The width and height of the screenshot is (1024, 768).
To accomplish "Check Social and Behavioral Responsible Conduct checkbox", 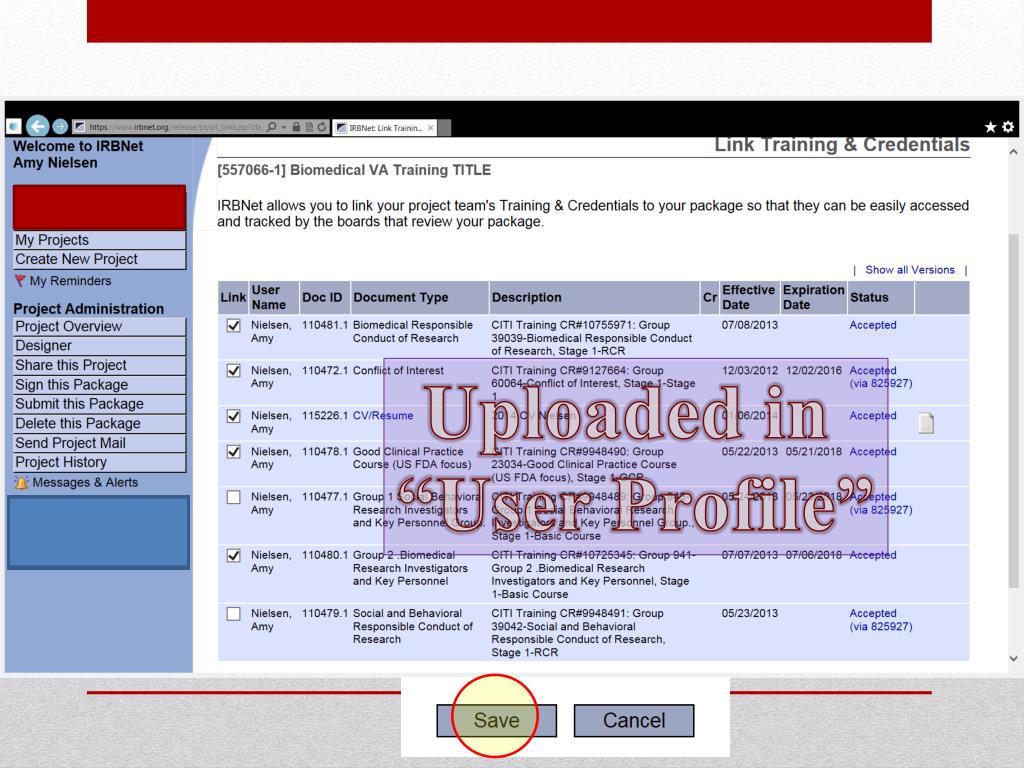I will pyautogui.click(x=233, y=614).
